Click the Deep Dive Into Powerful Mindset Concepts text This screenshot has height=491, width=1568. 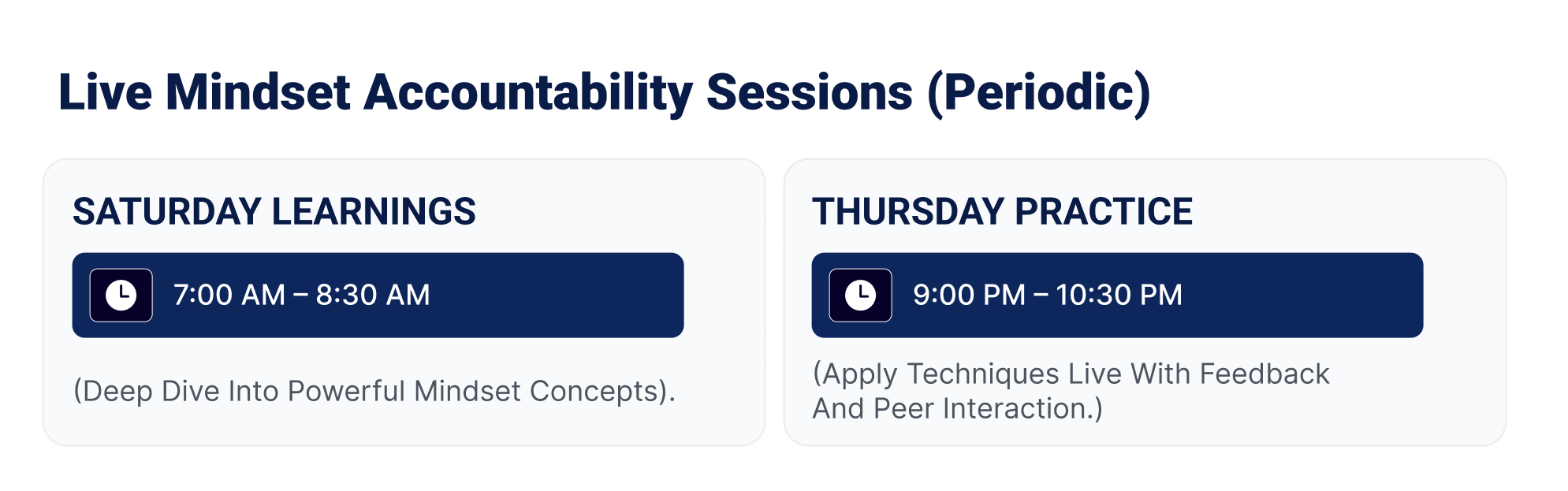(x=374, y=392)
